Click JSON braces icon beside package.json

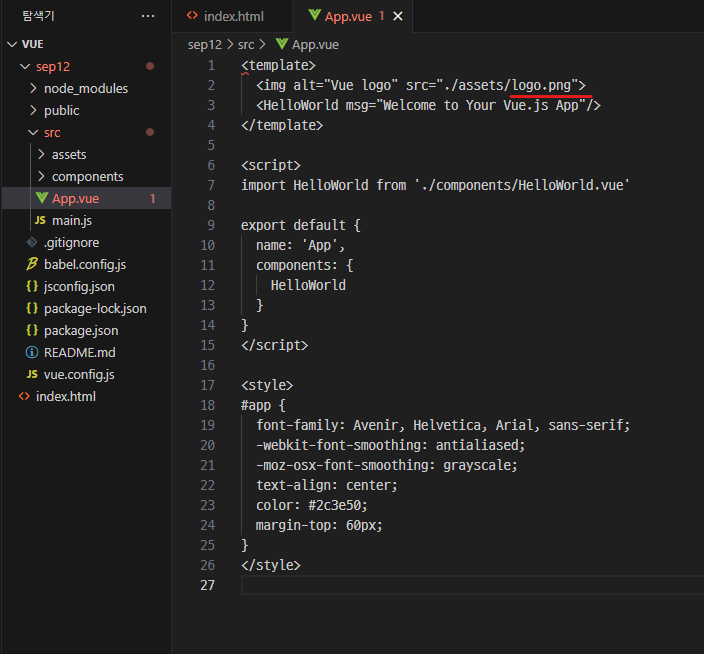32,330
